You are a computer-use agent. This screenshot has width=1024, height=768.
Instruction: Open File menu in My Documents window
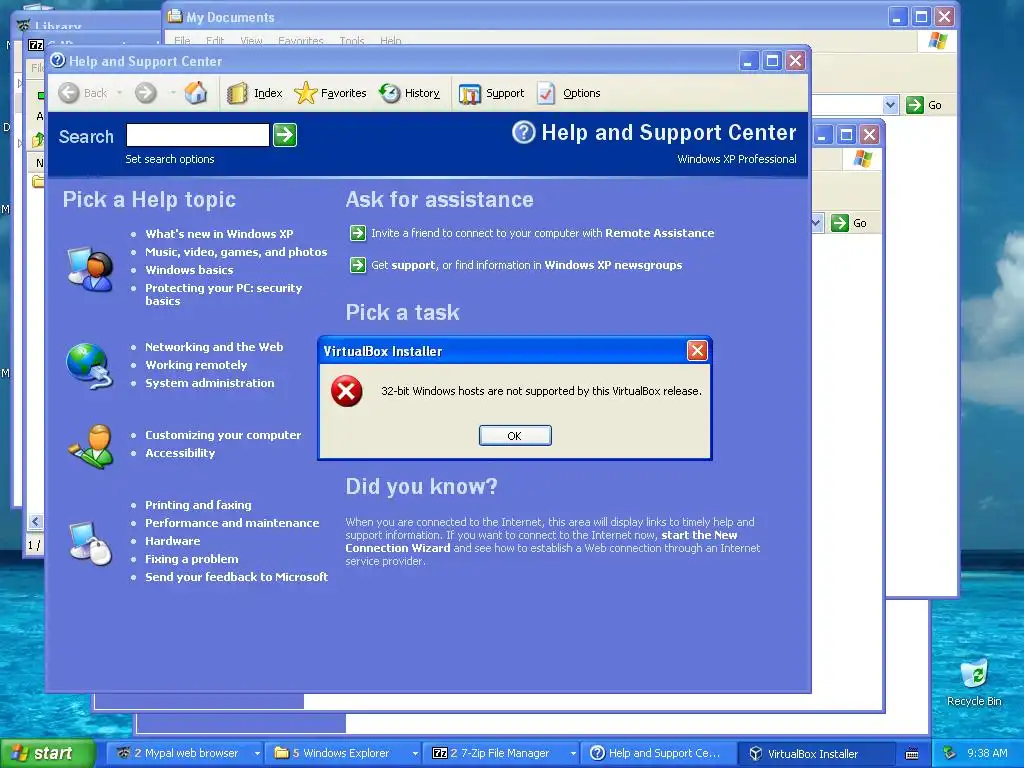pos(182,40)
